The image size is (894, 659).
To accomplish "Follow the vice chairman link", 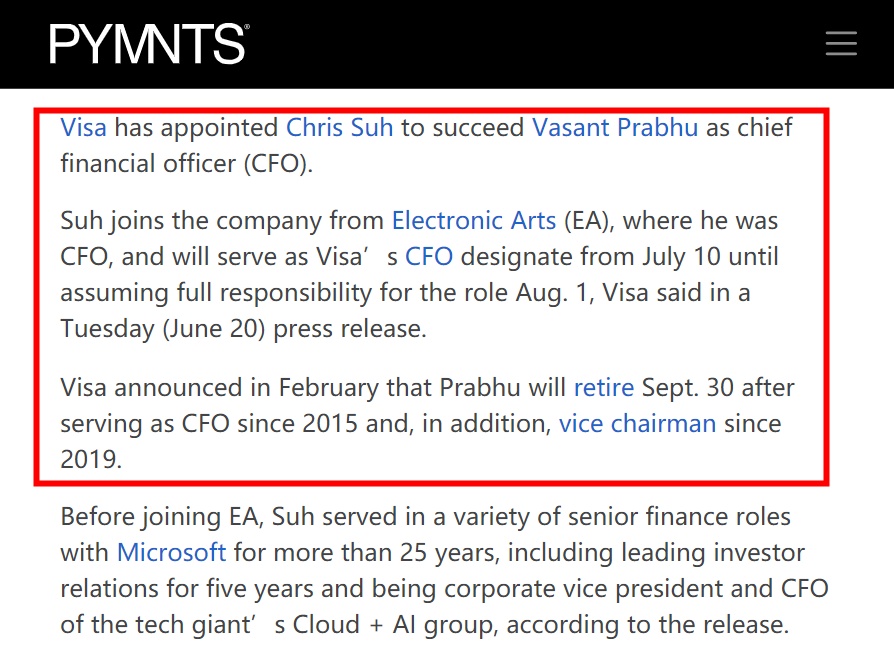I will coord(637,424).
